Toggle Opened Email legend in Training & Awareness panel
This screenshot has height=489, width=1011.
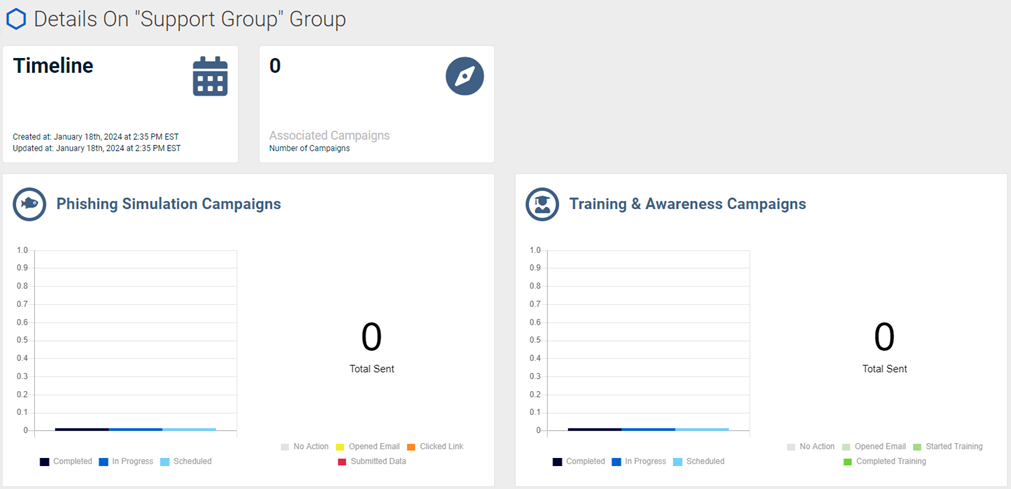[874, 446]
